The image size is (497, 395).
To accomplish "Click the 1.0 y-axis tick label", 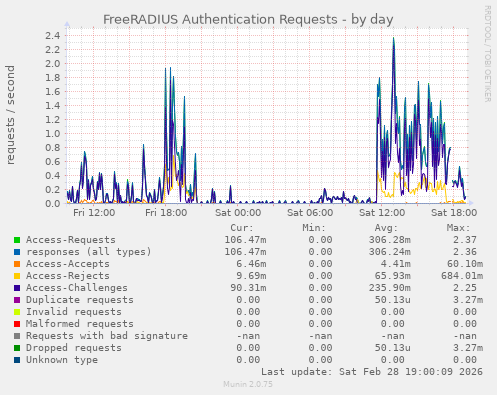I will click(53, 133).
